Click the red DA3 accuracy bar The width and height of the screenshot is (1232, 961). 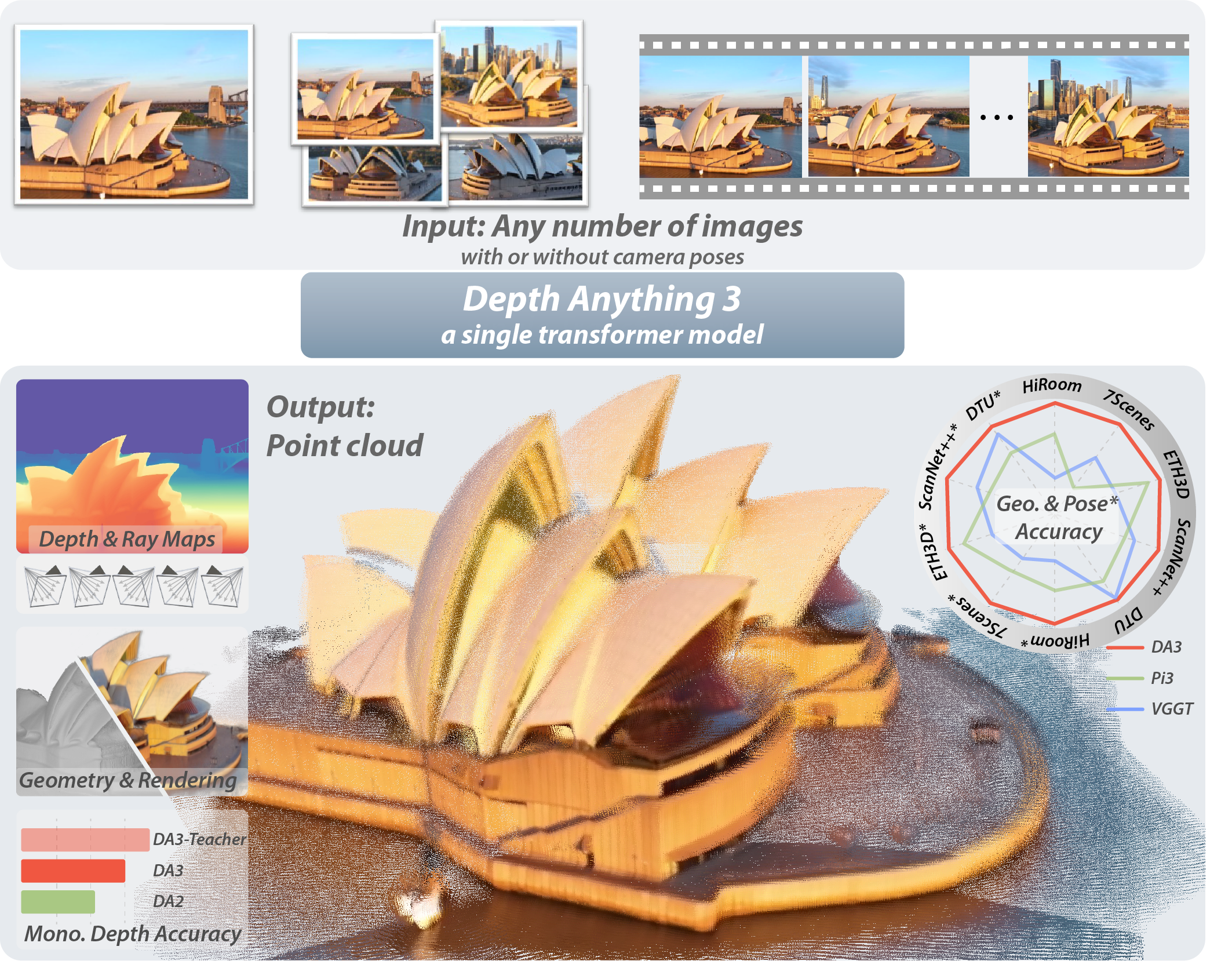click(73, 871)
